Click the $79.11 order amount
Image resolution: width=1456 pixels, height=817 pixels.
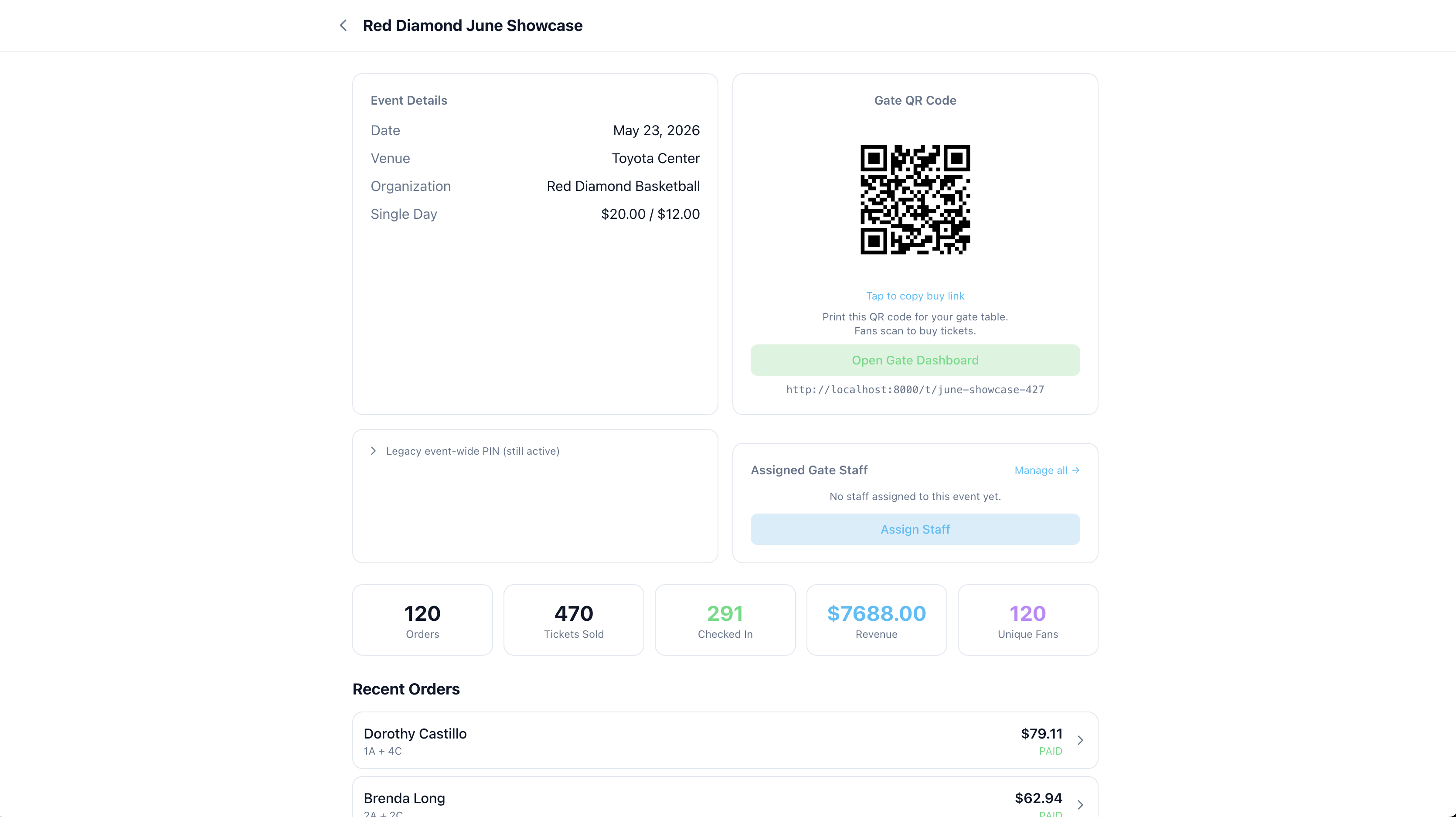click(x=1041, y=734)
